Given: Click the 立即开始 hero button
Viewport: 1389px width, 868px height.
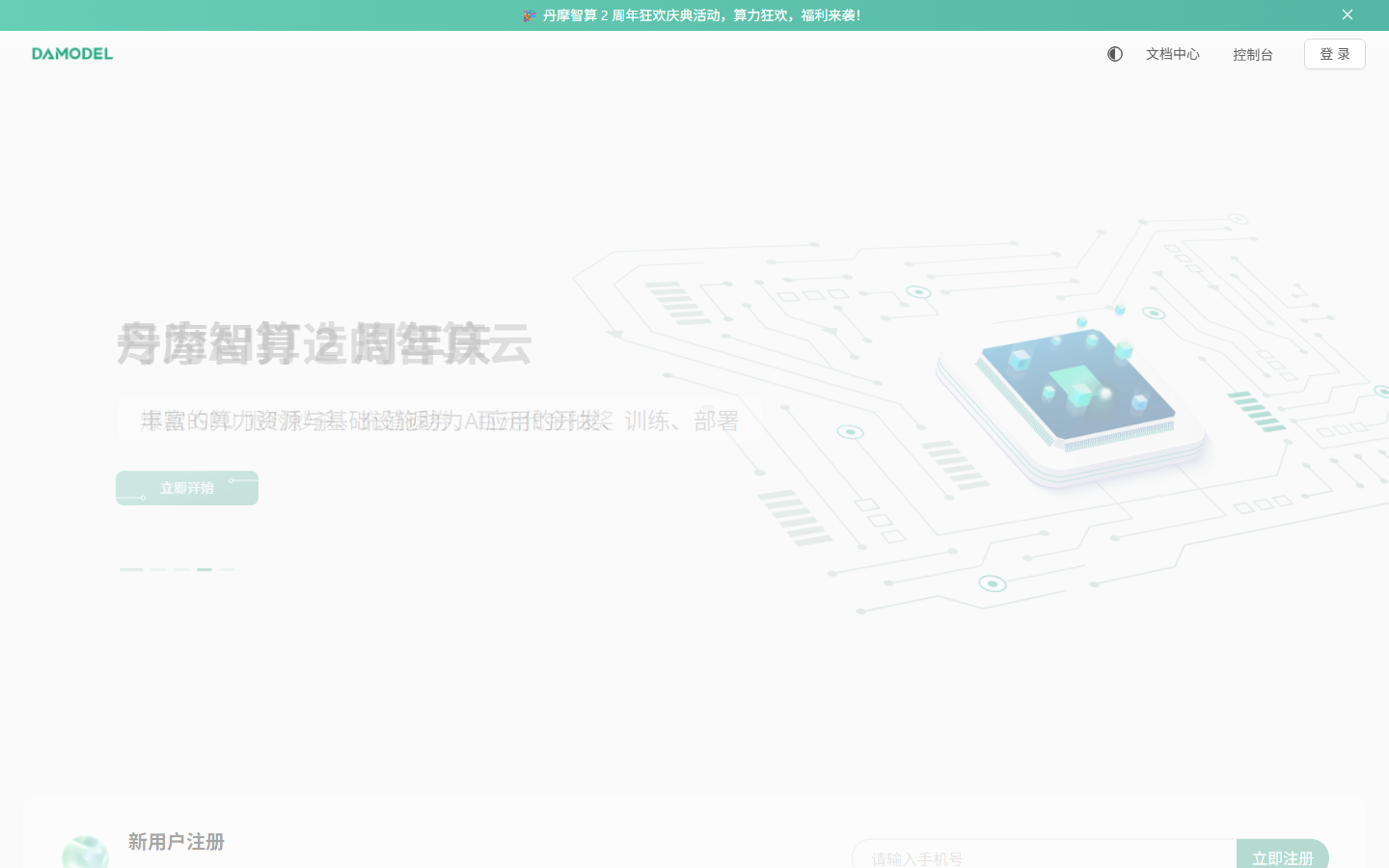Looking at the screenshot, I should tap(187, 488).
